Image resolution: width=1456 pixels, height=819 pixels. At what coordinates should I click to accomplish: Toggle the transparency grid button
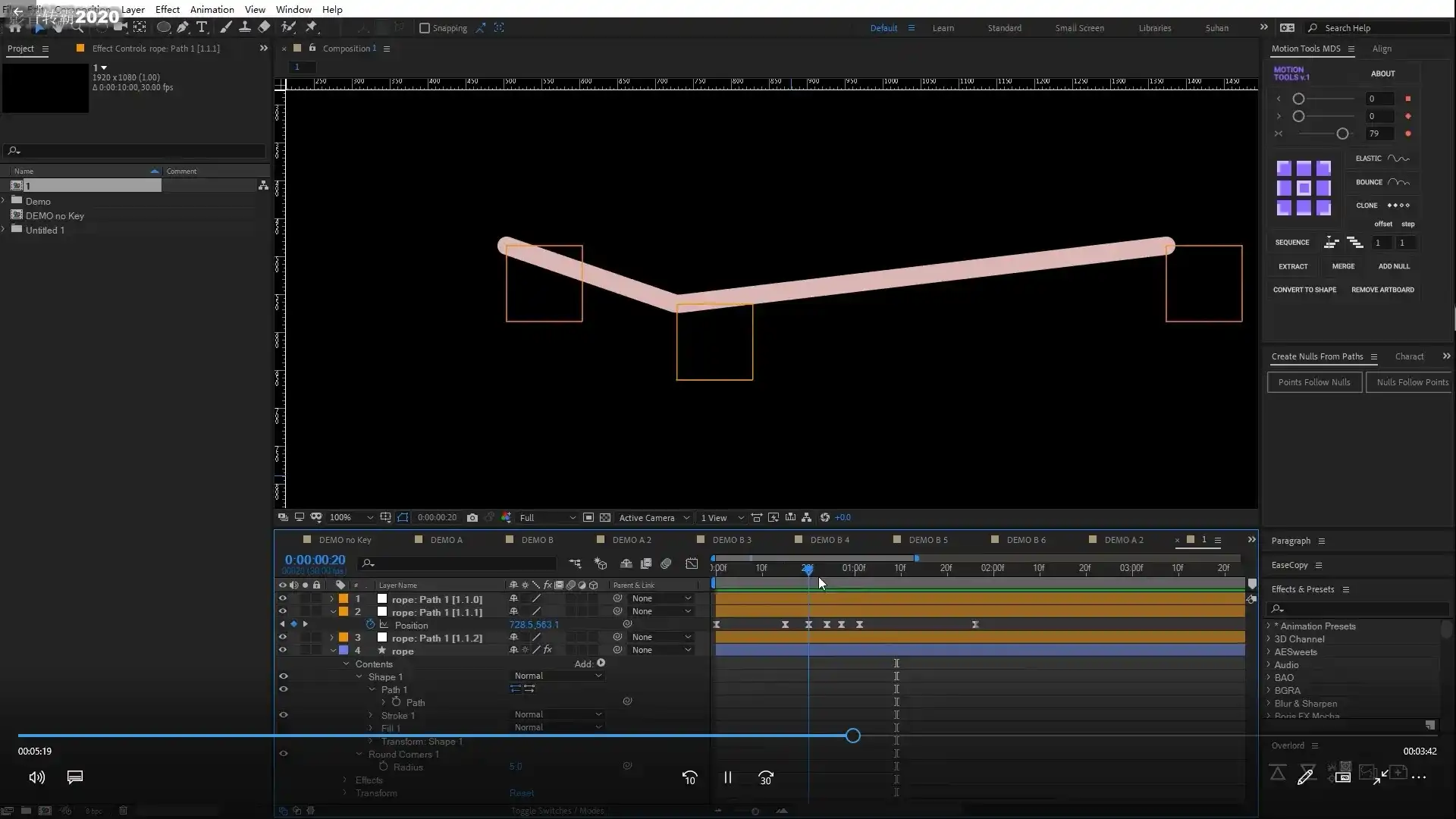(605, 518)
